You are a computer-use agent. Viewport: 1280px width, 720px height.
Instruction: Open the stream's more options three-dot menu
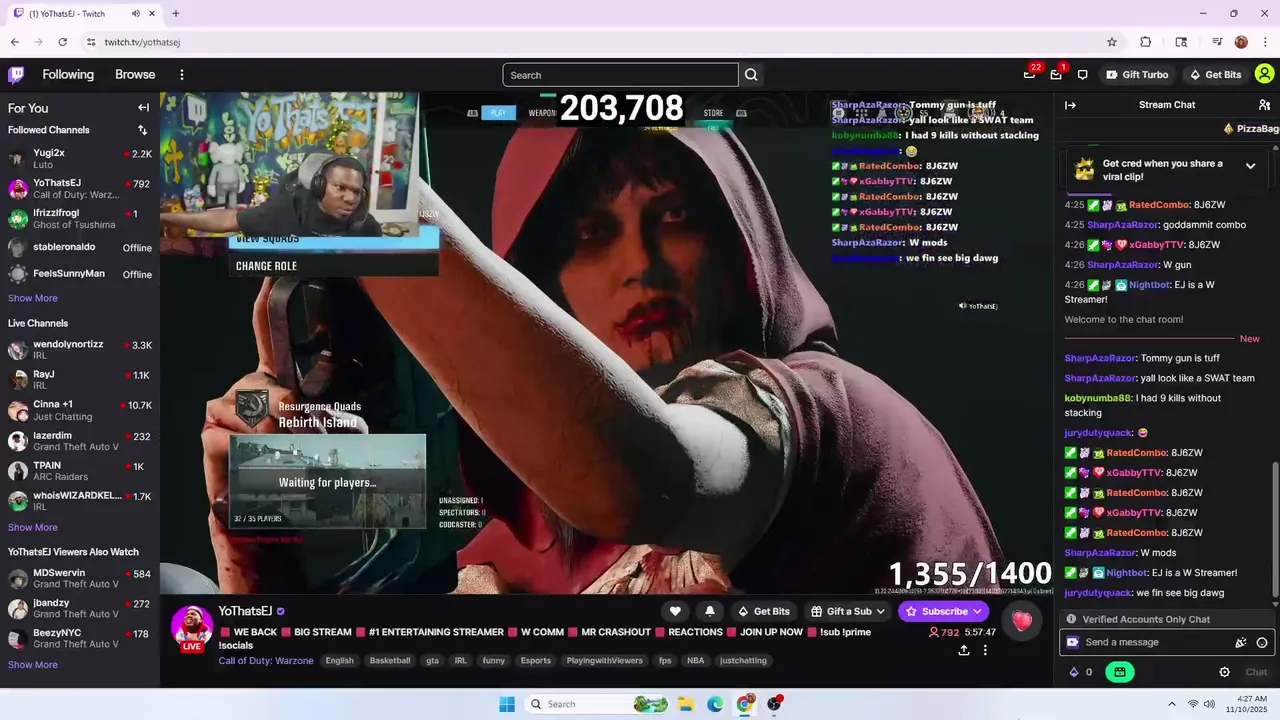(x=985, y=650)
